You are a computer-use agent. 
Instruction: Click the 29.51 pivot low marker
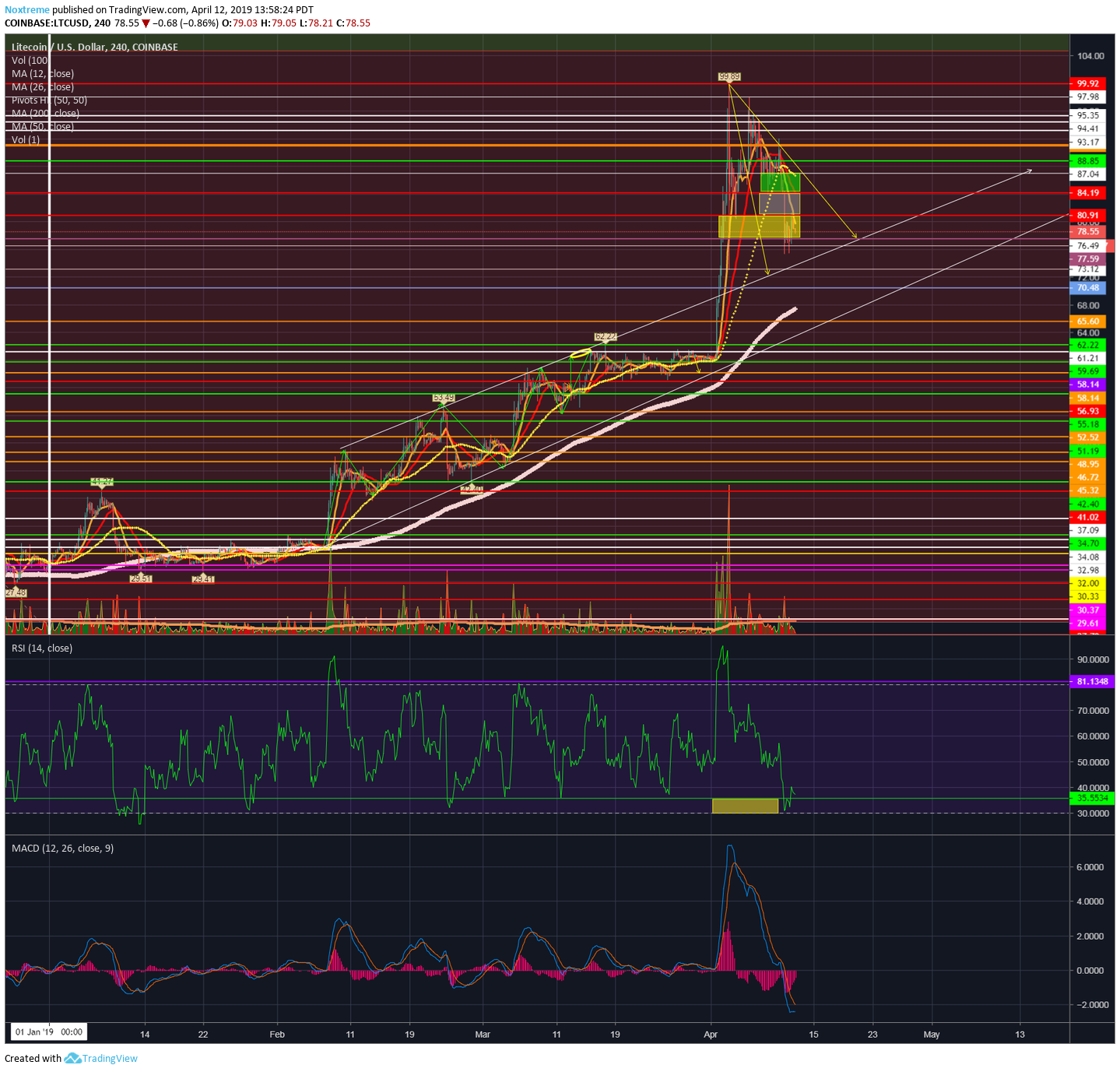[140, 578]
